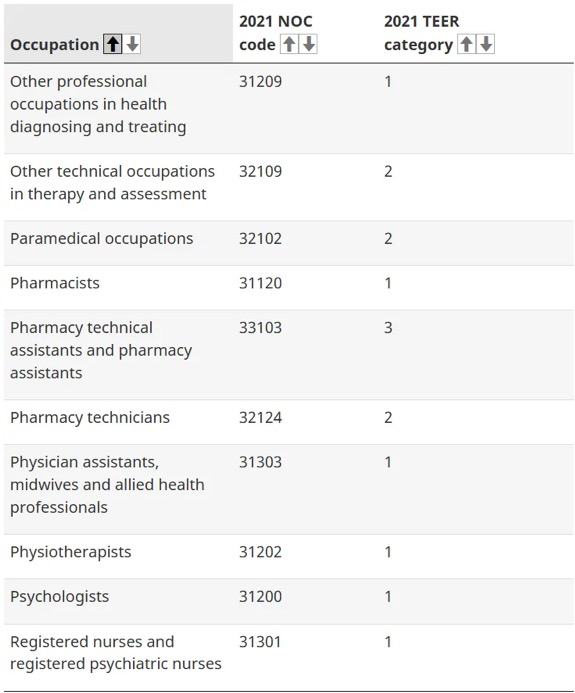The width and height of the screenshot is (575, 693).
Task: Click NOC code 33103 cell
Action: tap(260, 328)
